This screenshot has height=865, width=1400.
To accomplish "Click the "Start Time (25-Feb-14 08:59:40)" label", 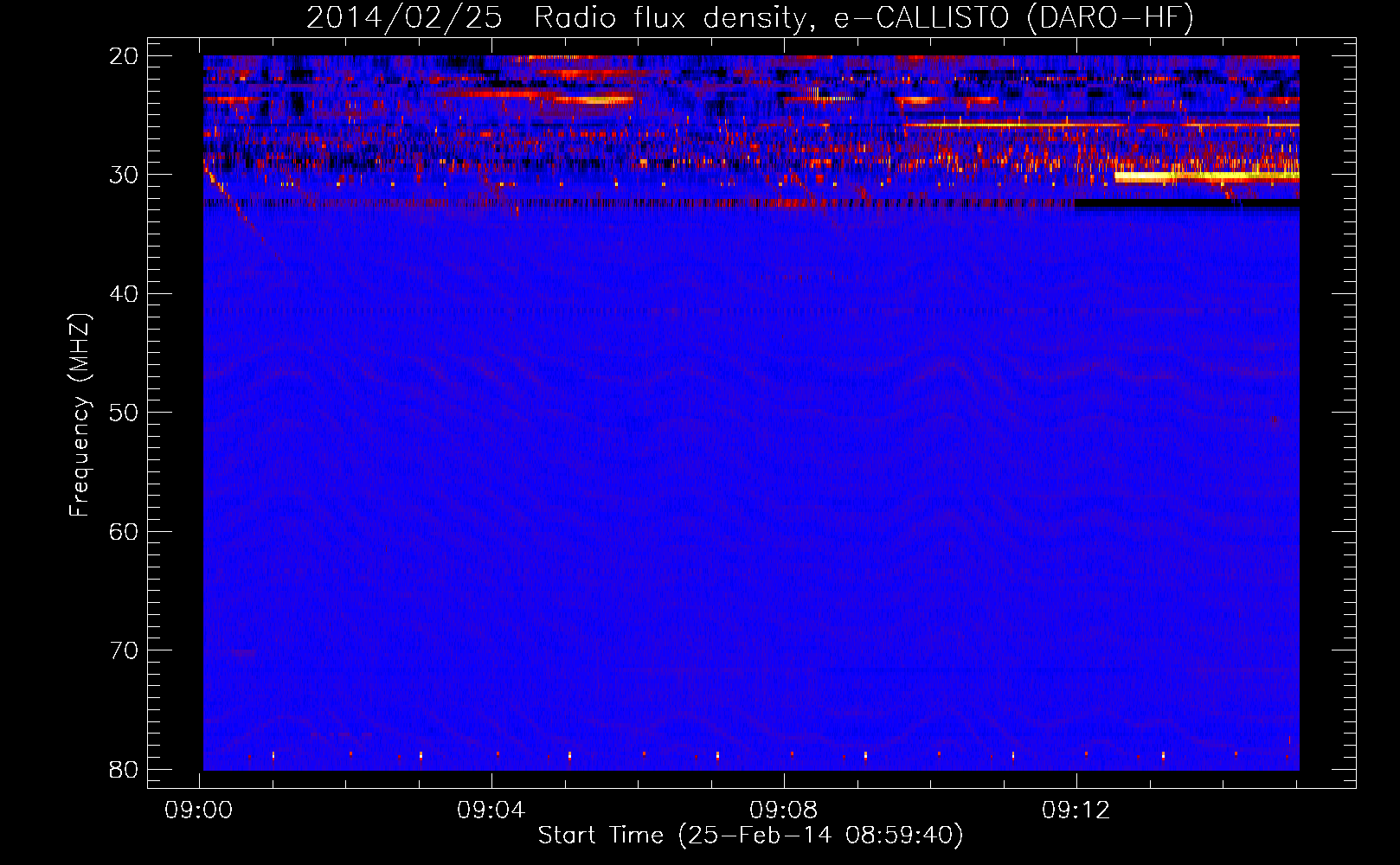I will 750,836.
